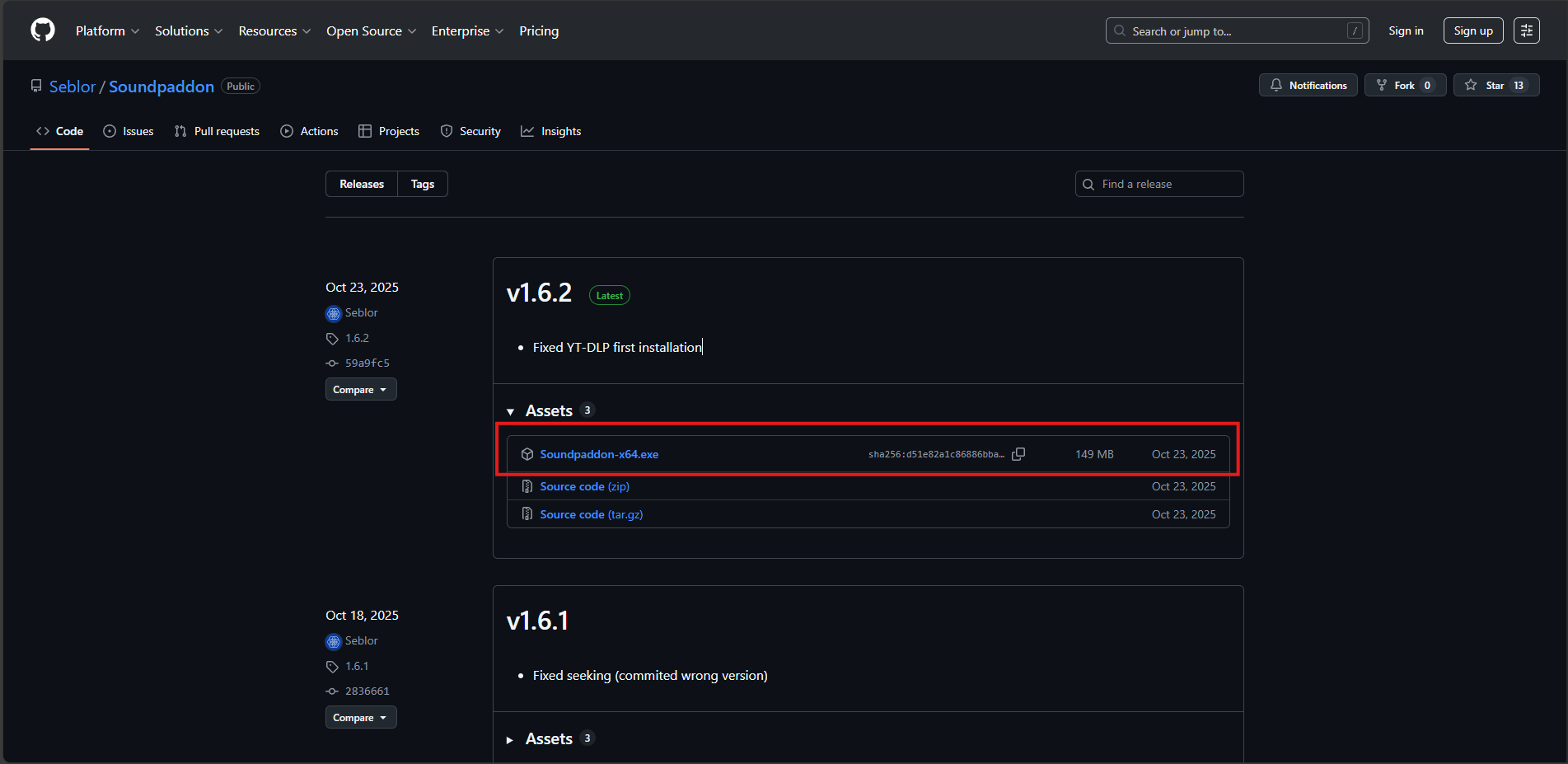Click the zip file icon beside Source code (zip)

[x=527, y=486]
